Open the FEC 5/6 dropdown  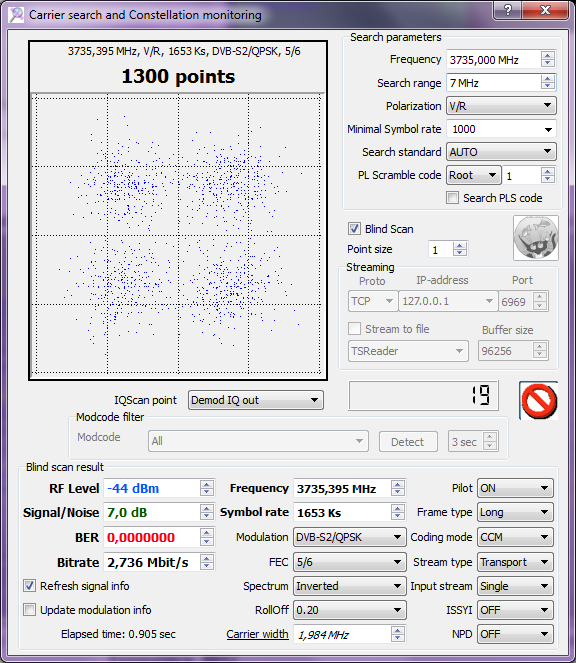pos(350,562)
